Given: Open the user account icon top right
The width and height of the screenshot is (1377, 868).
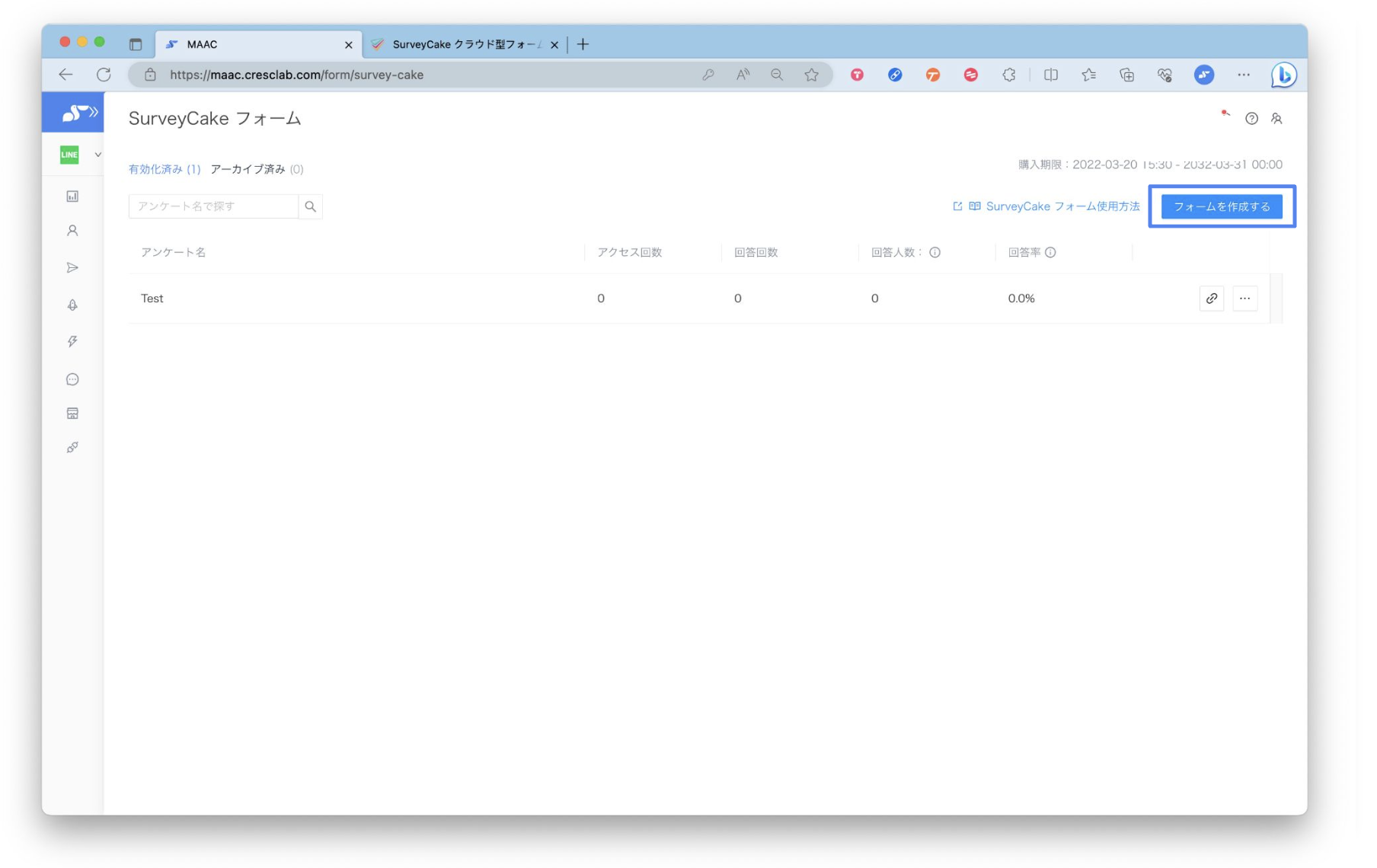Looking at the screenshot, I should [x=1276, y=118].
